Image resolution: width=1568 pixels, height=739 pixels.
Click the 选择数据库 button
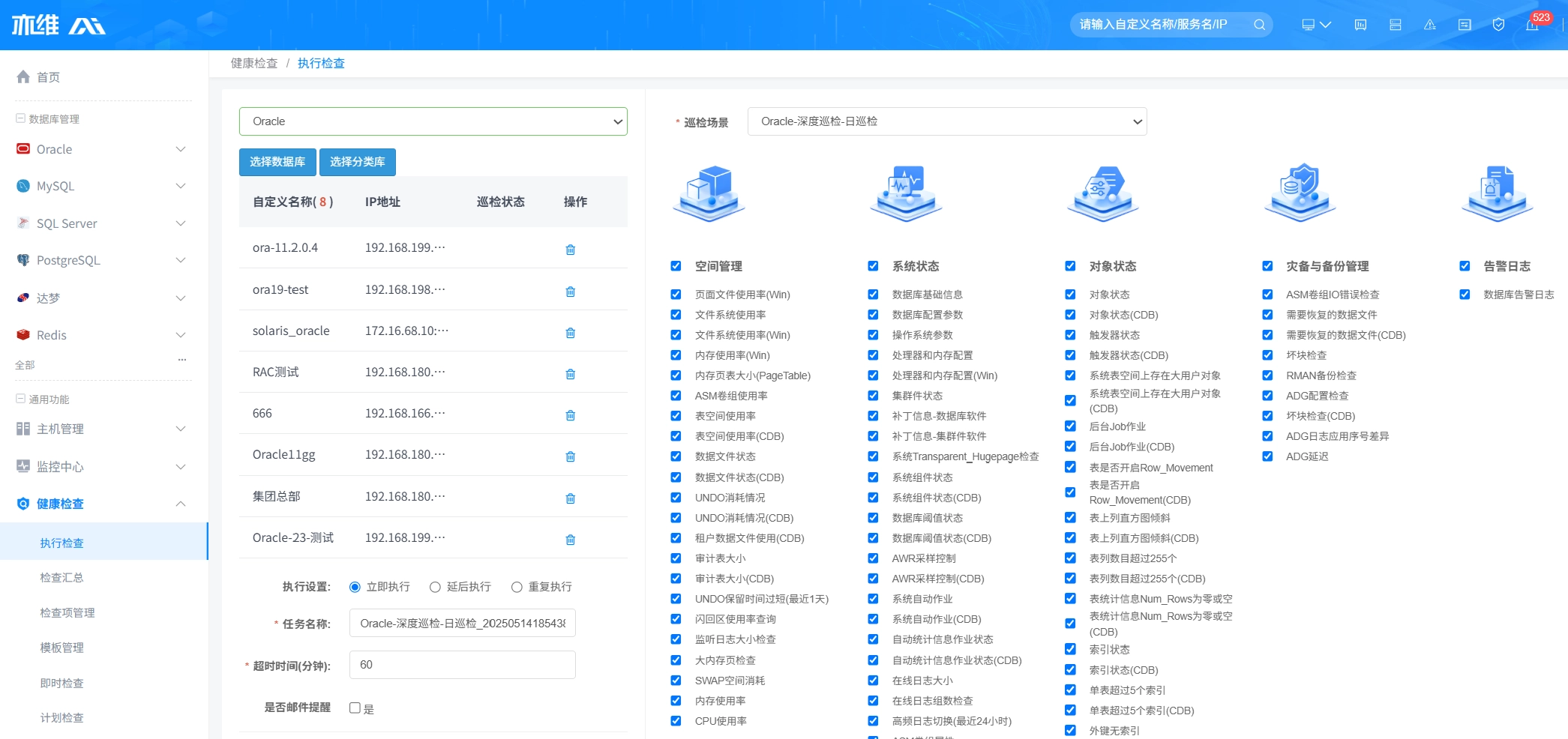click(277, 162)
